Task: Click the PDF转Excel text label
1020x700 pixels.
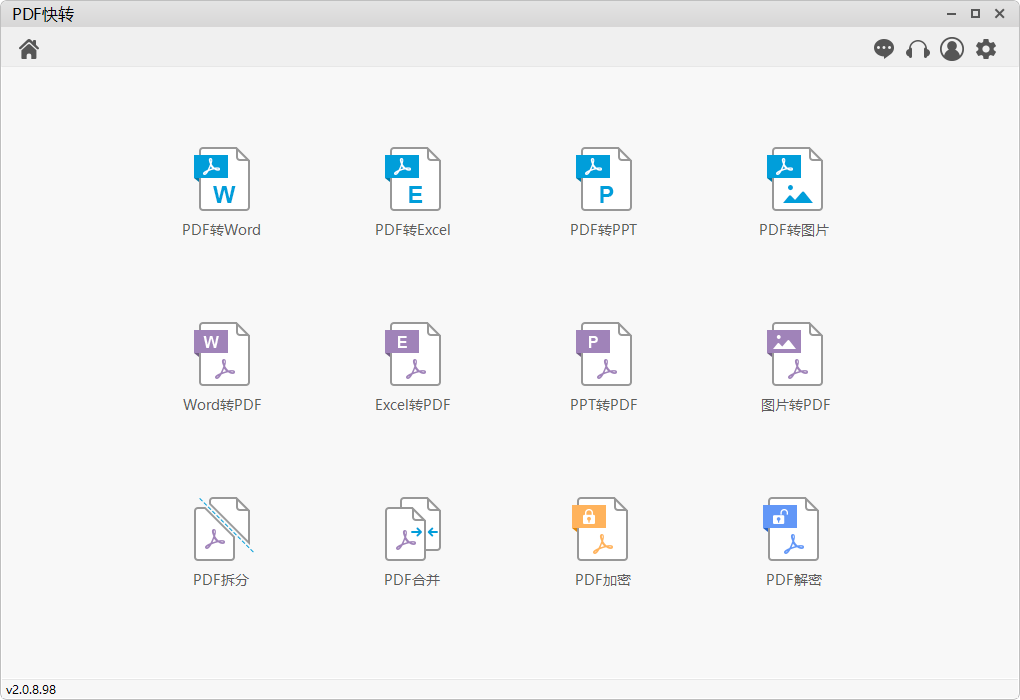Action: 412,230
